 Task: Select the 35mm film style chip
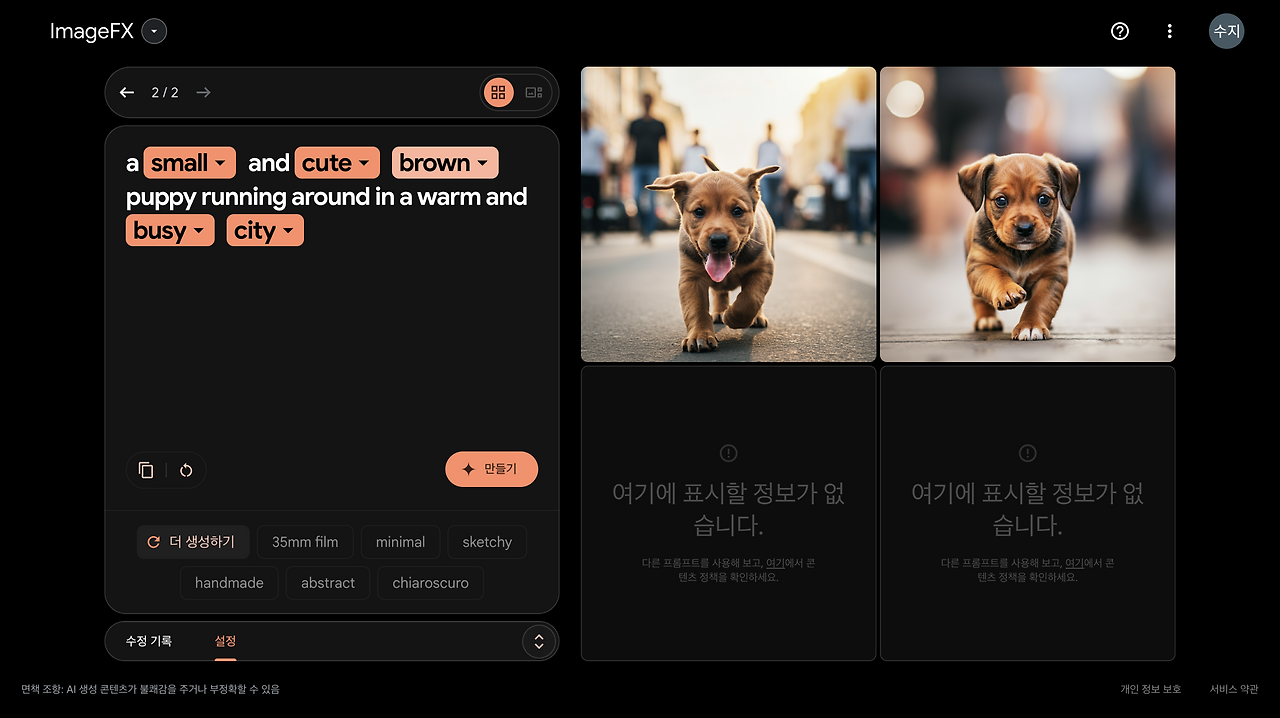click(305, 541)
